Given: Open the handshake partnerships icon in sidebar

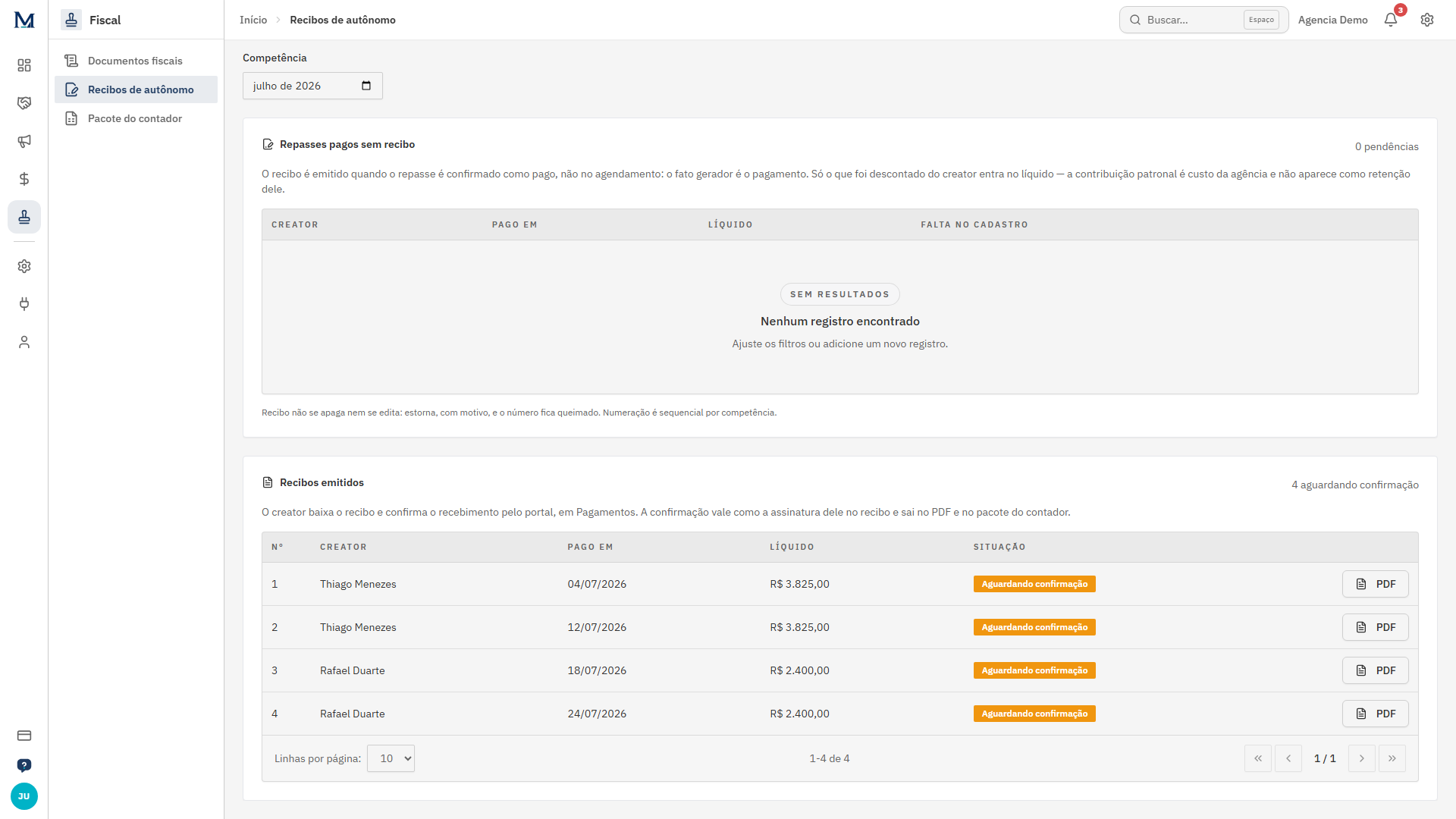Looking at the screenshot, I should pyautogui.click(x=24, y=103).
